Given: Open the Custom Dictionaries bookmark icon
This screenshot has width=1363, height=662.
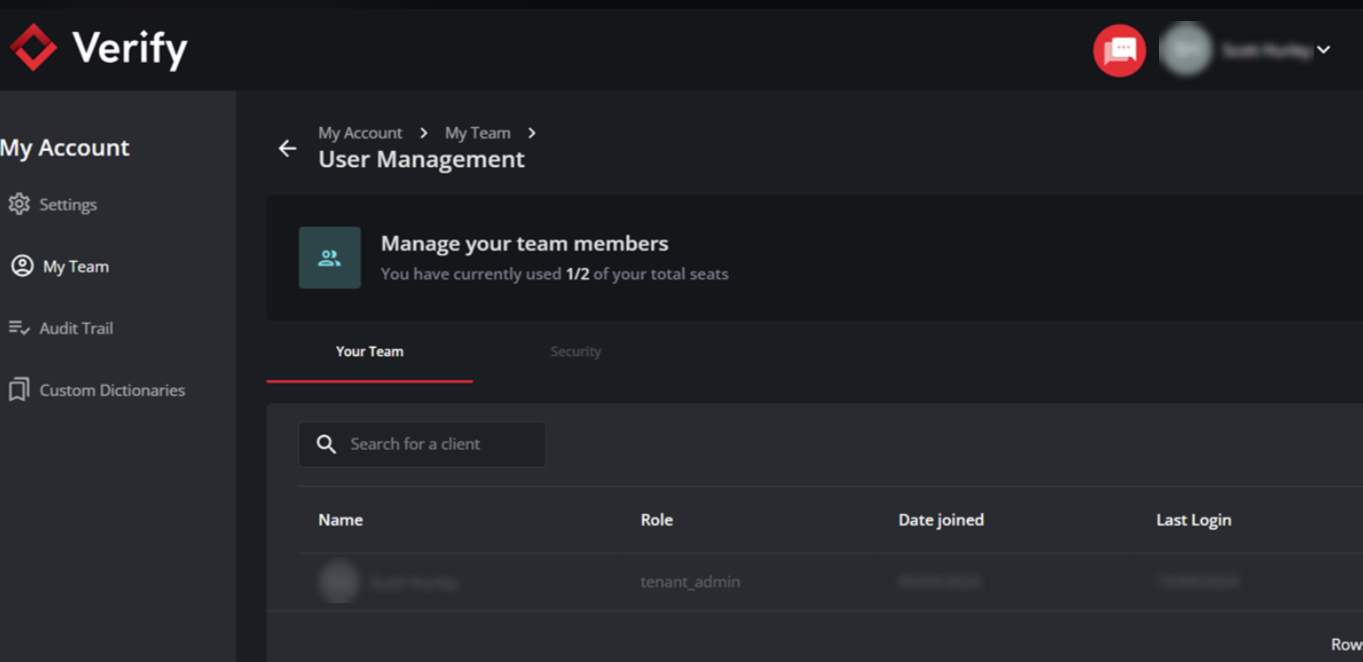Looking at the screenshot, I should click(19, 390).
